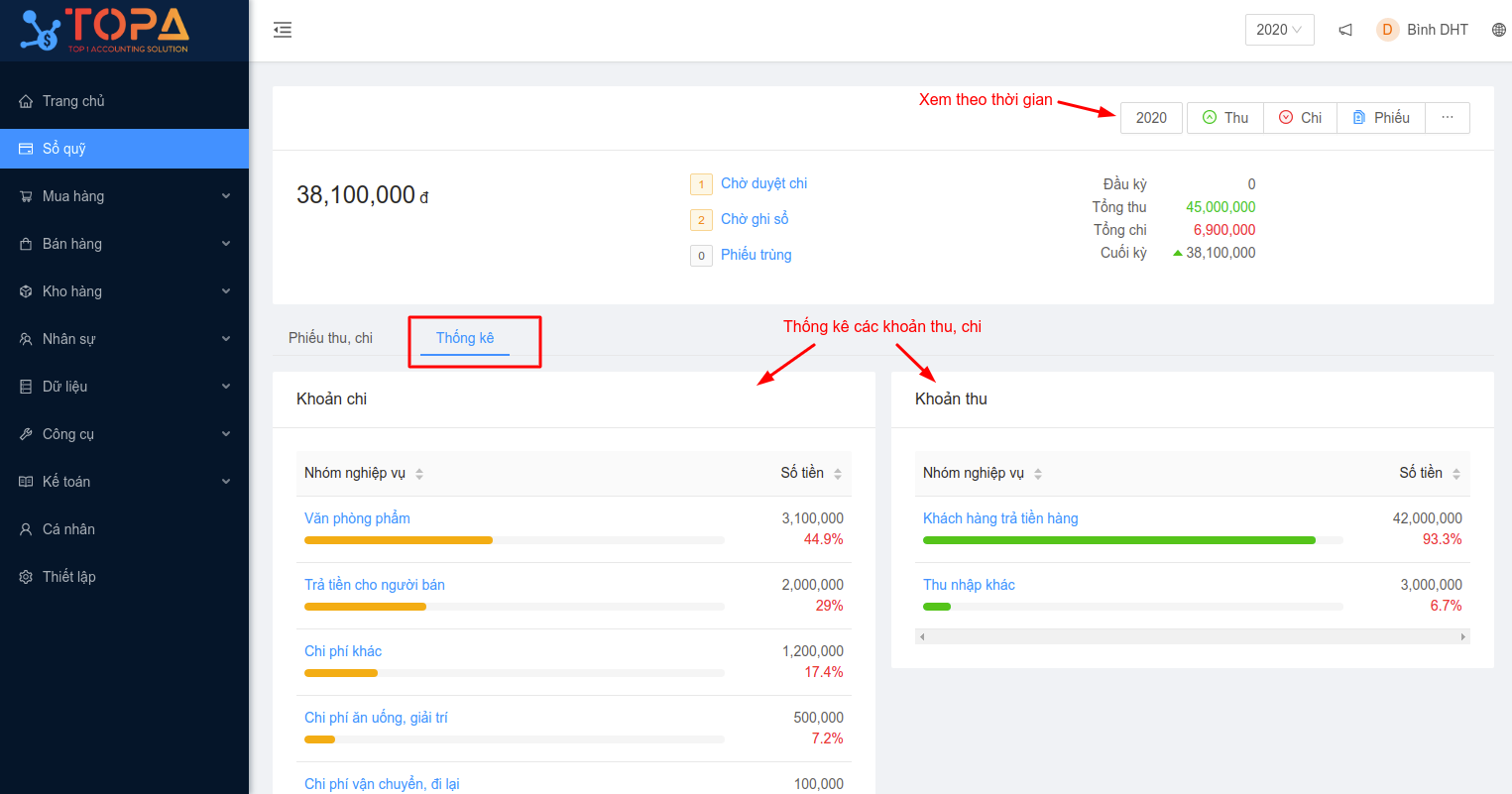Sort Khoản chi by Nhóm nghiệp vụ

[419, 474]
